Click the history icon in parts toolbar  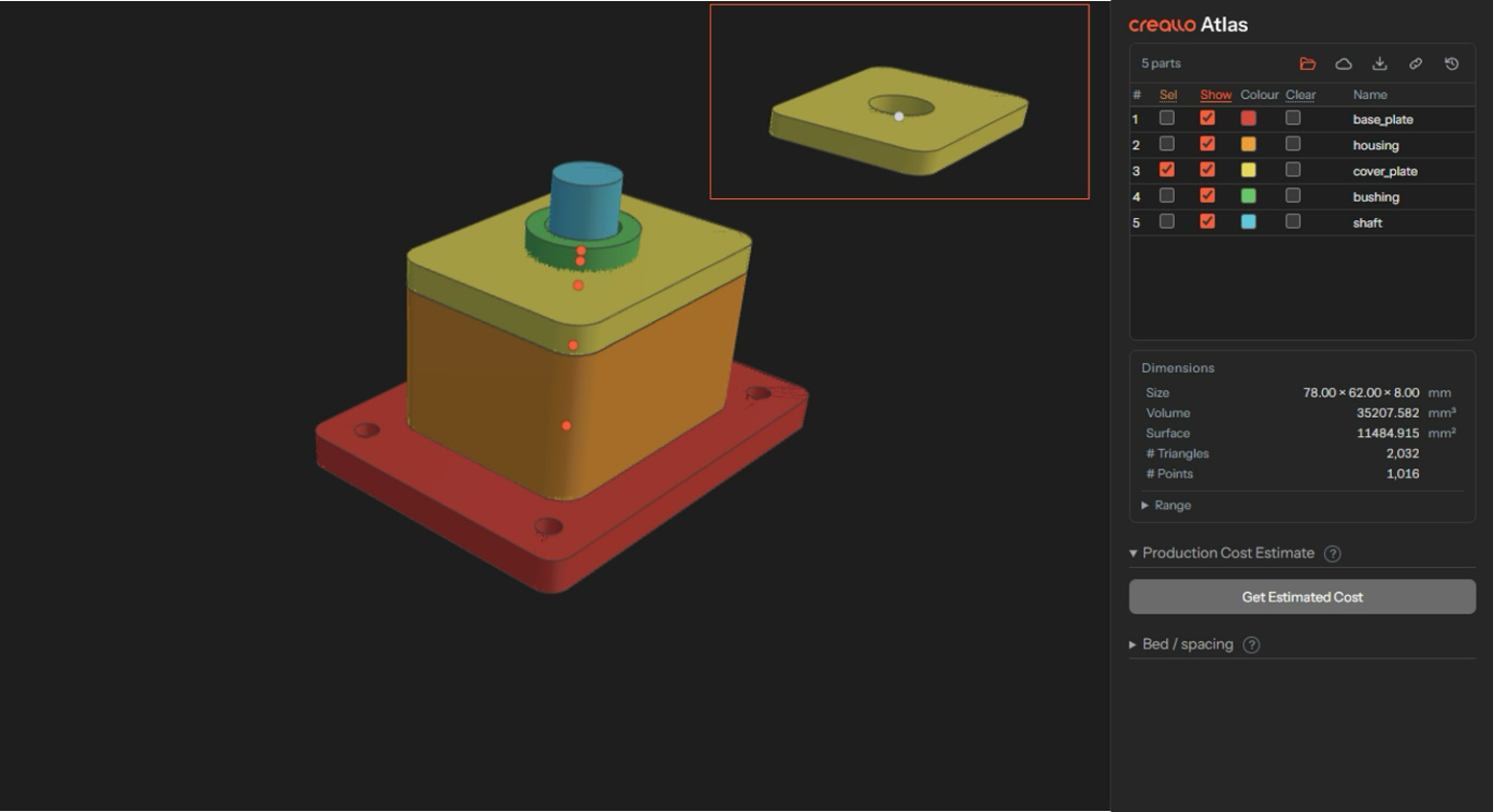coord(1452,63)
